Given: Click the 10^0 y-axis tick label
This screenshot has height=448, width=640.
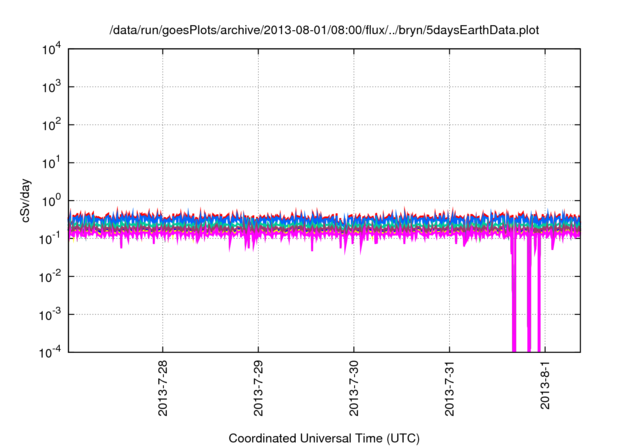Looking at the screenshot, I should pos(51,201).
